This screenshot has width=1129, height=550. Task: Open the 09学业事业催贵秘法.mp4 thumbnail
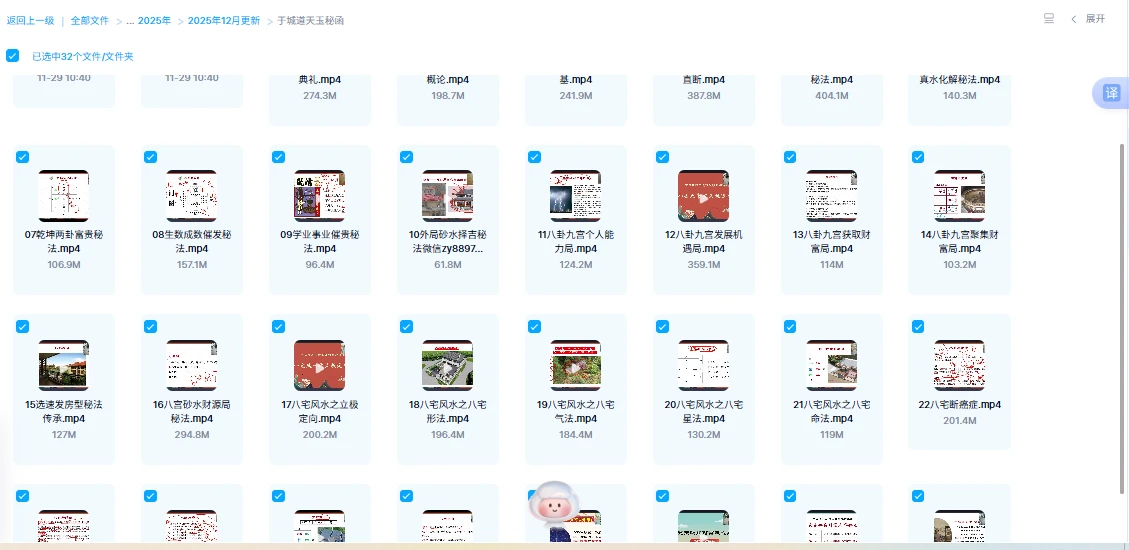(319, 196)
